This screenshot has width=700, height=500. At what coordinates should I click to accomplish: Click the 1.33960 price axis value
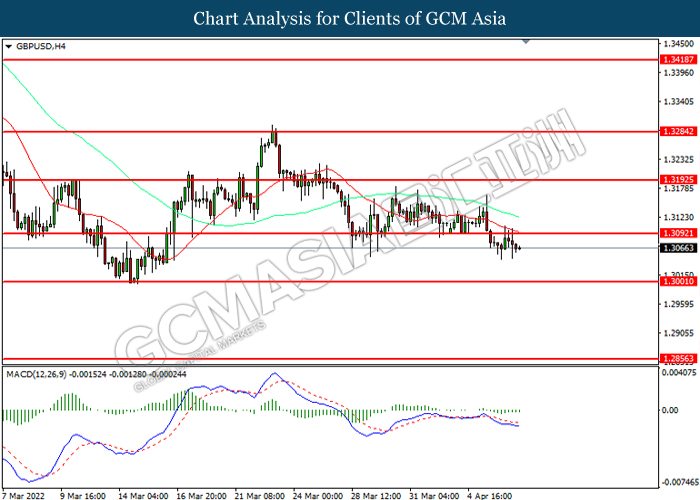679,72
